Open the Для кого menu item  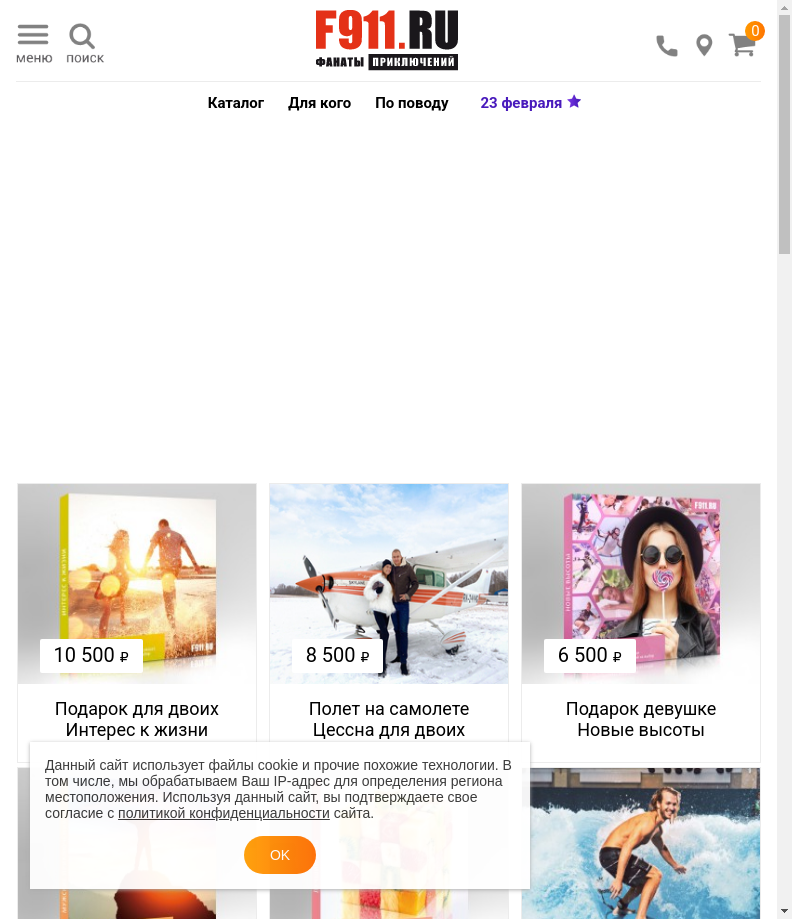319,103
